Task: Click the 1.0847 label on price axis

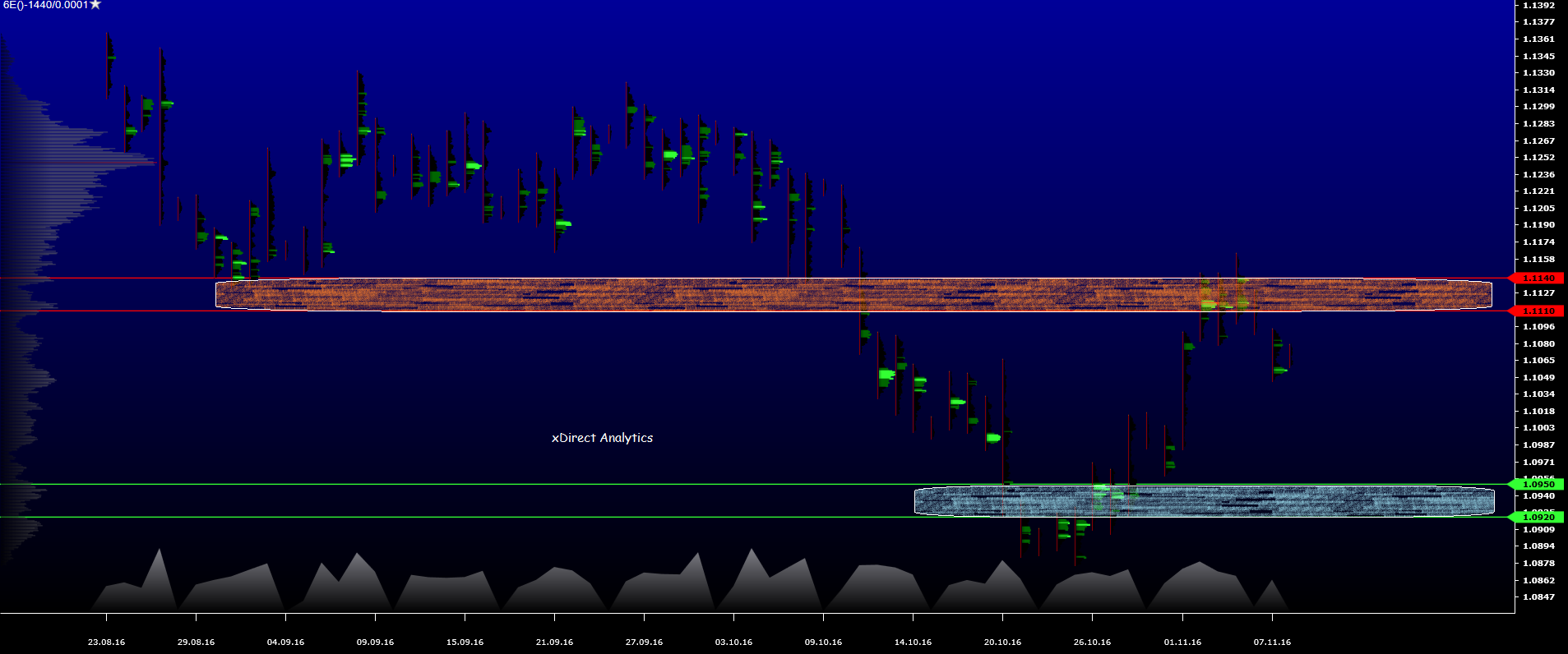Action: (1538, 597)
